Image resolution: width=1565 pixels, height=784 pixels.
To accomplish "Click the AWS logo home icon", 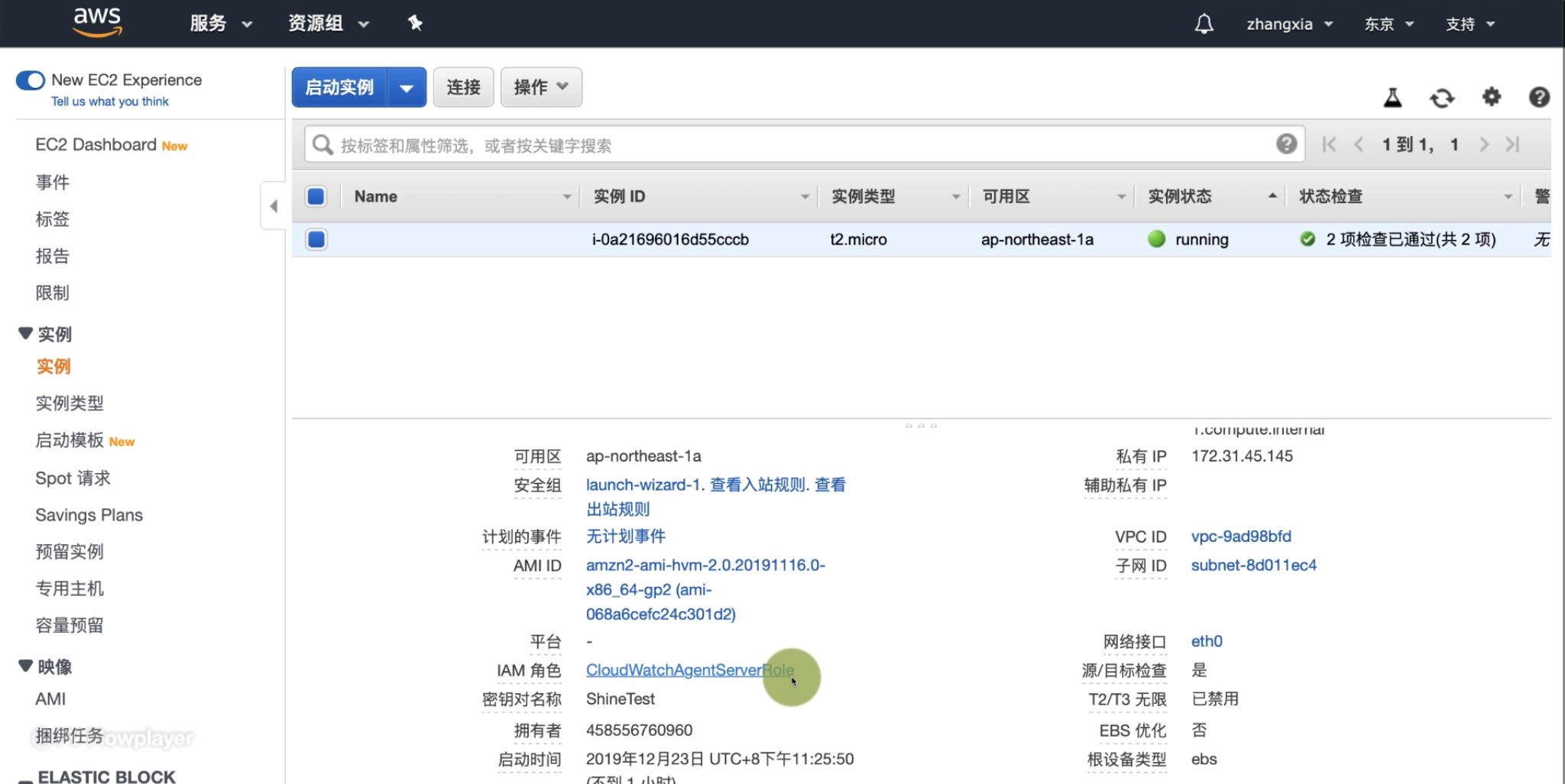I will click(97, 22).
